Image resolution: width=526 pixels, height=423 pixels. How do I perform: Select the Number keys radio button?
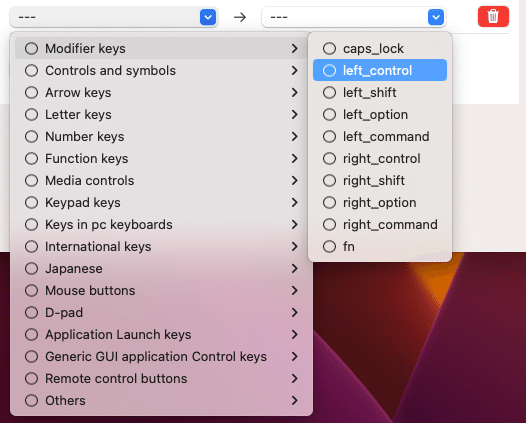click(32, 137)
